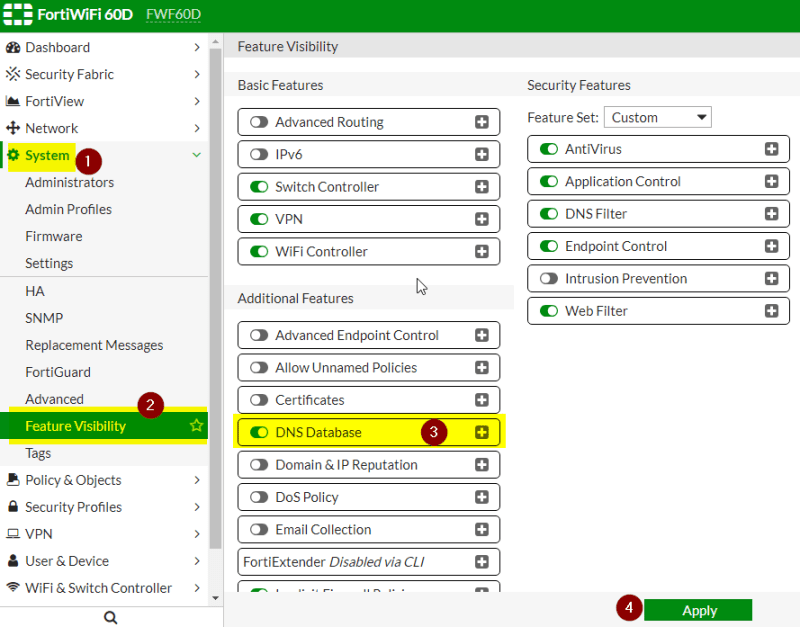Viewport: 800px width, 627px height.
Task: Click the Fortinet logo in header
Action: coord(18,14)
